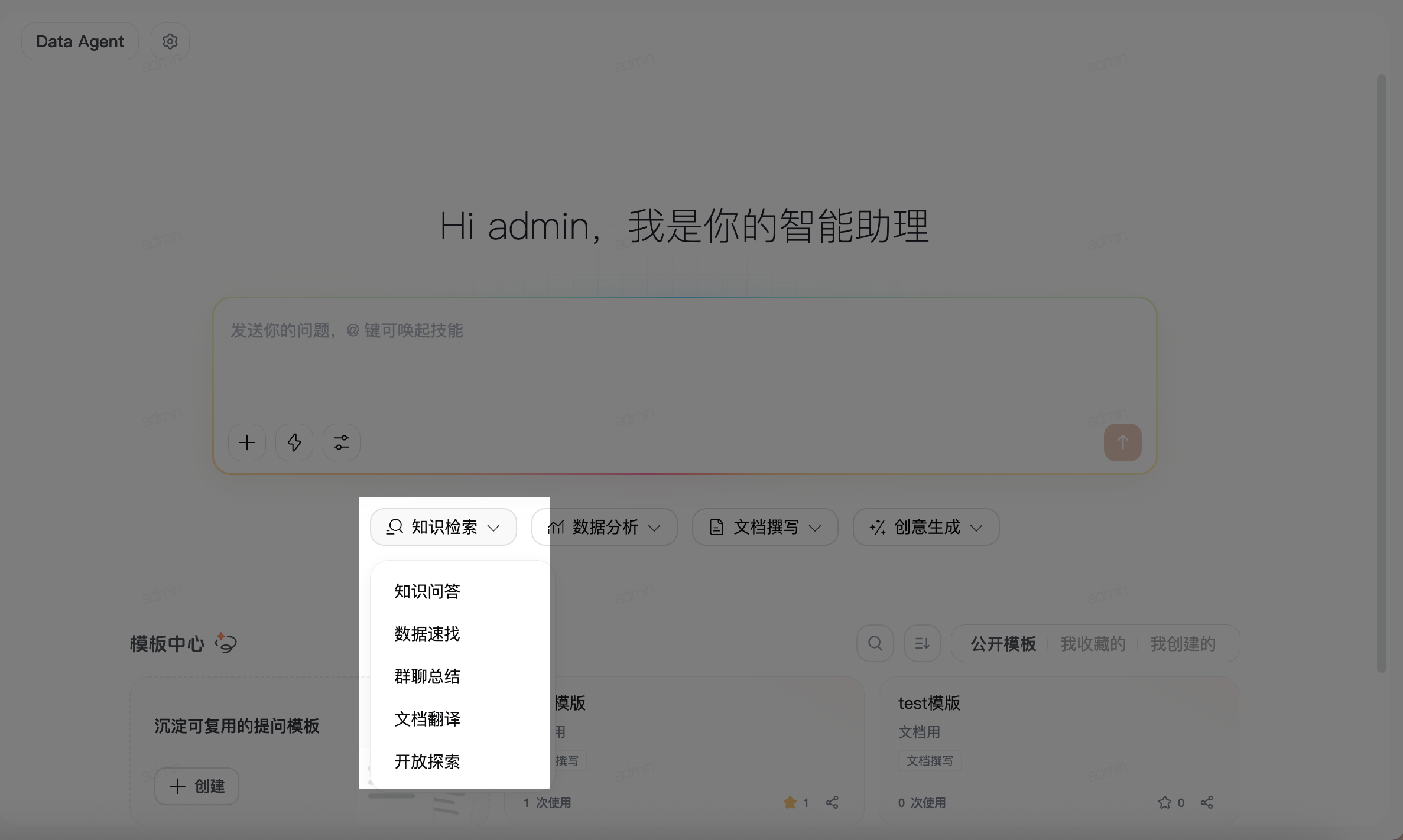Click the star favorite icon showing 1
The height and width of the screenshot is (840, 1403).
tap(790, 802)
